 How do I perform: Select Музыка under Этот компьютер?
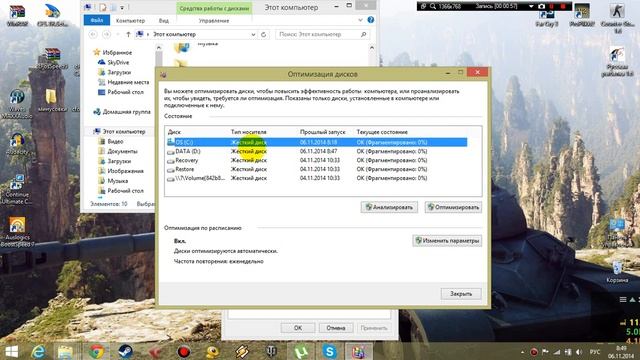[118, 181]
